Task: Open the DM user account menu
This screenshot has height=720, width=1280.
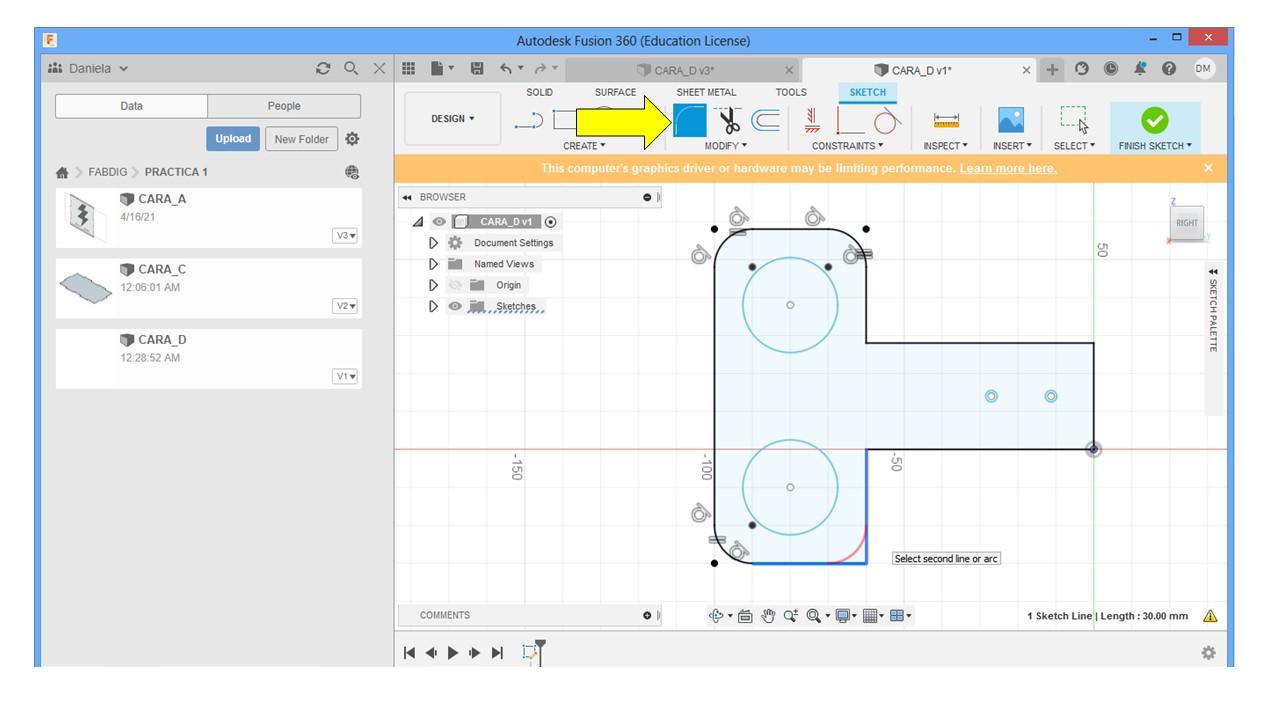Action: tap(1204, 69)
